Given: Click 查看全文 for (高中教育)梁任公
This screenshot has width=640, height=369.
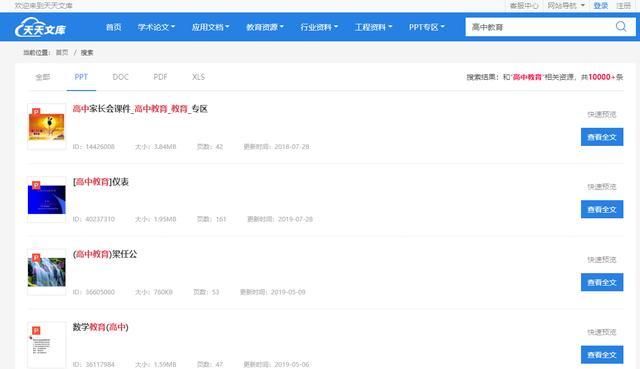Looking at the screenshot, I should tap(602, 282).
